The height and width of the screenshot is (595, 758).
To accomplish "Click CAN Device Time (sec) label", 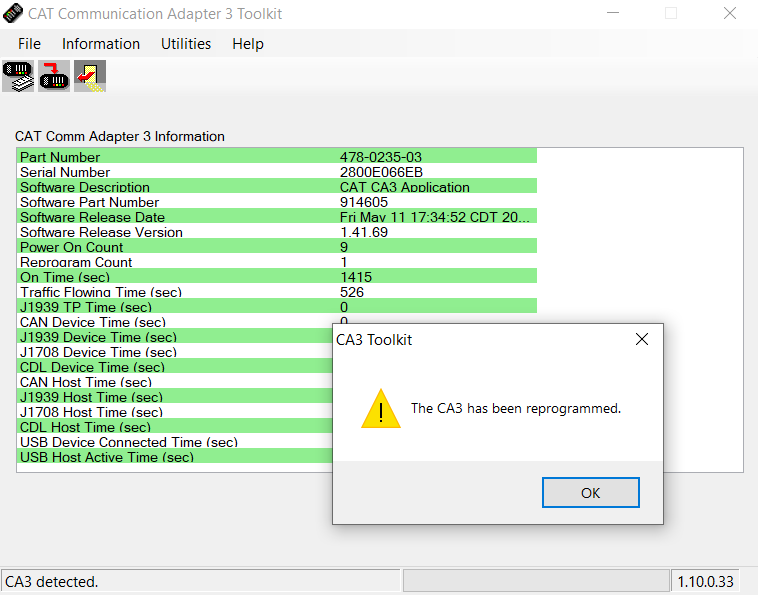I will (x=93, y=322).
